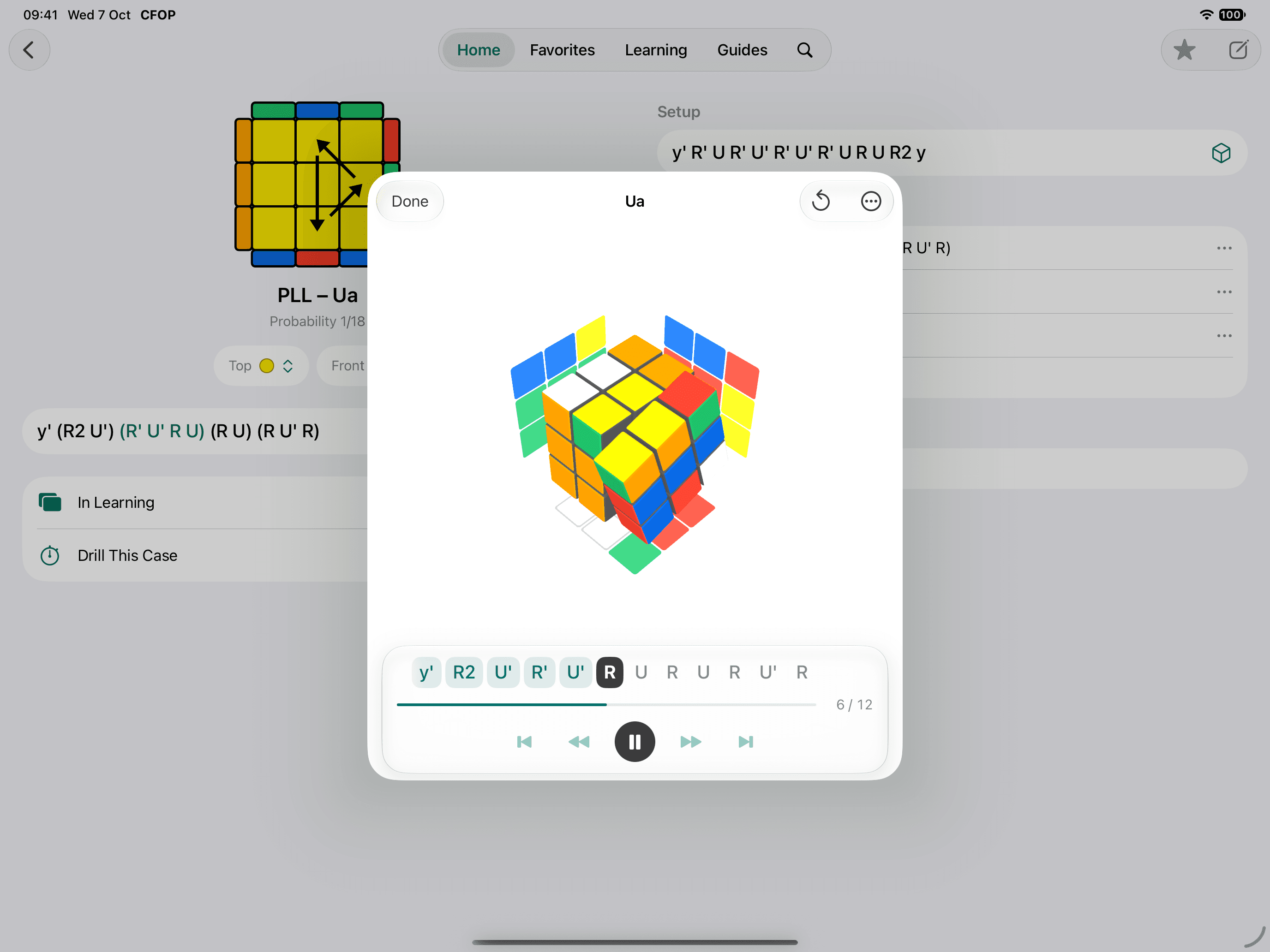Tap the star favorite icon
The image size is (1270, 952).
tap(1184, 50)
